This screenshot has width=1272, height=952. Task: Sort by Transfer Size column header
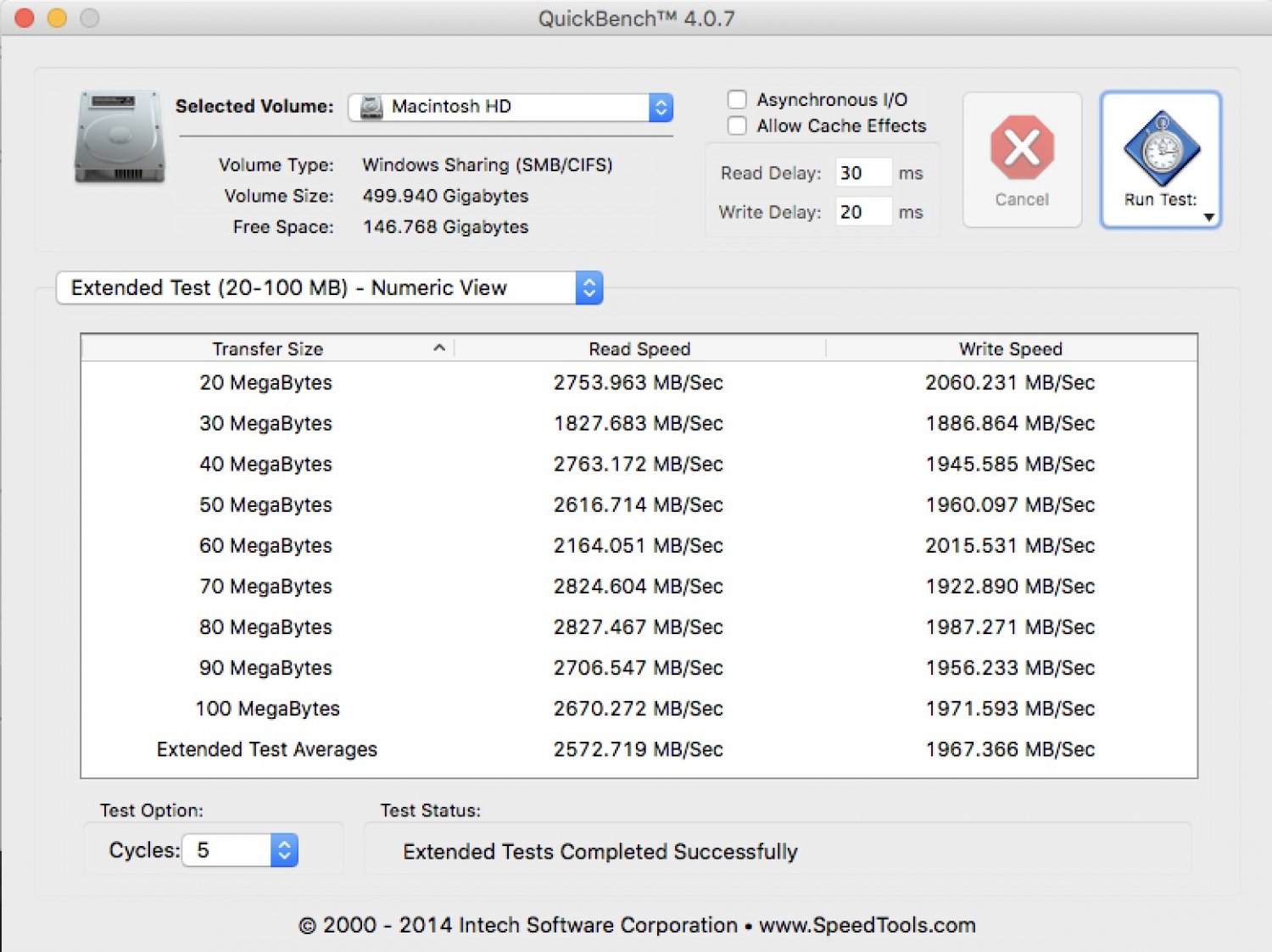[268, 349]
